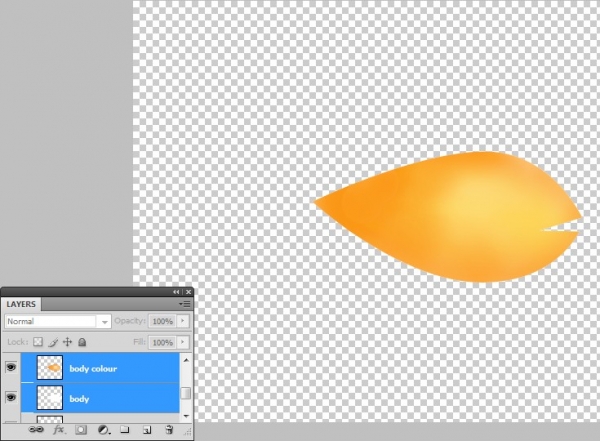This screenshot has height=441, width=600.
Task: Open the Normal blend mode dropdown
Action: 58,321
